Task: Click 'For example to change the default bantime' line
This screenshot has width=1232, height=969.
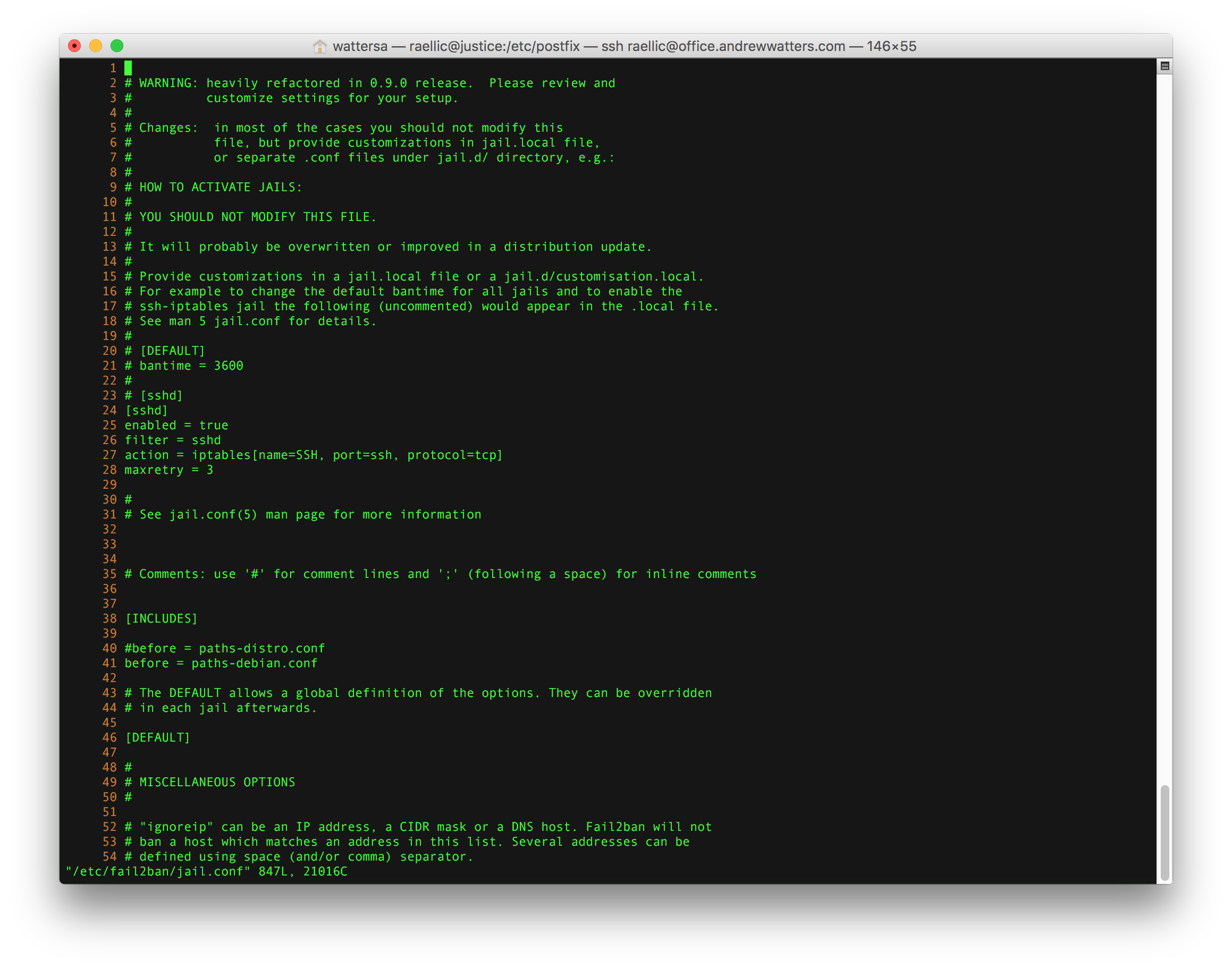Action: click(403, 292)
